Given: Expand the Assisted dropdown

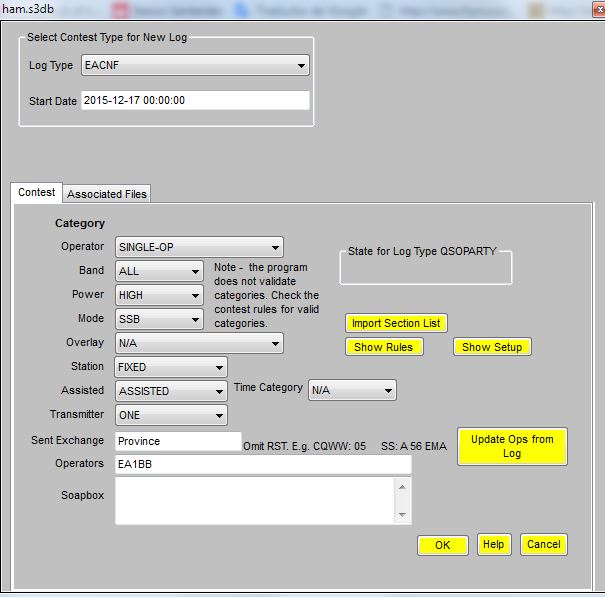Looking at the screenshot, I should (171, 391).
